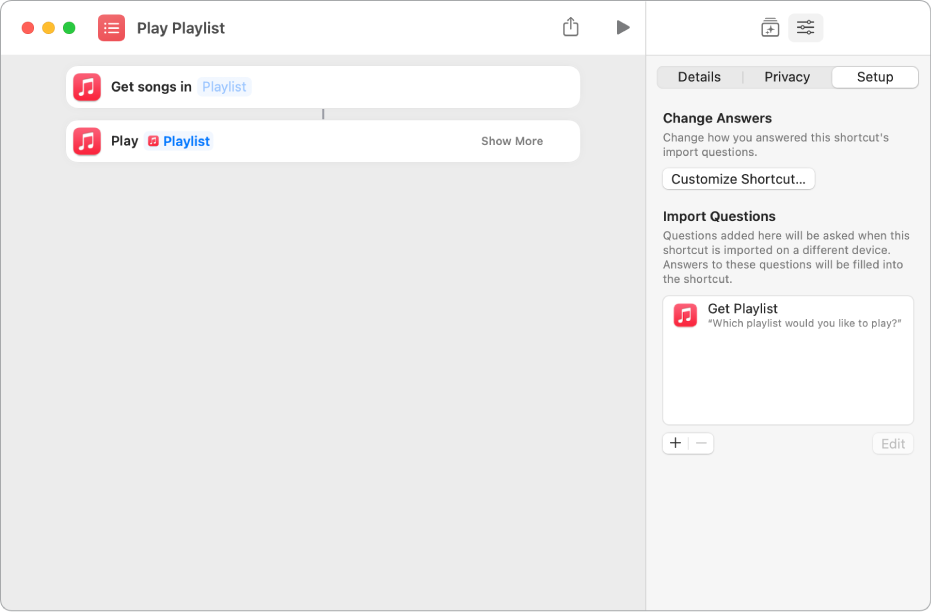The image size is (932, 612).
Task: Click Music icon in Play action
Action: tap(87, 141)
